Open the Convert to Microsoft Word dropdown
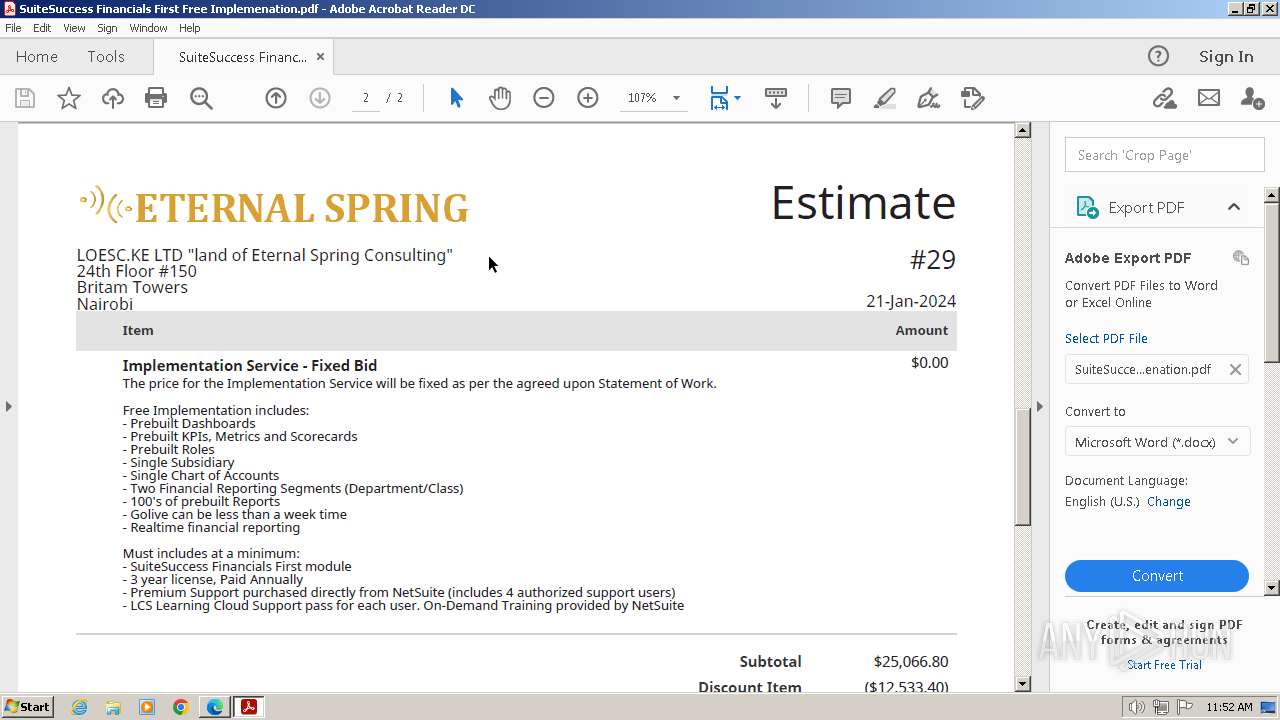1280x720 pixels. point(1157,442)
